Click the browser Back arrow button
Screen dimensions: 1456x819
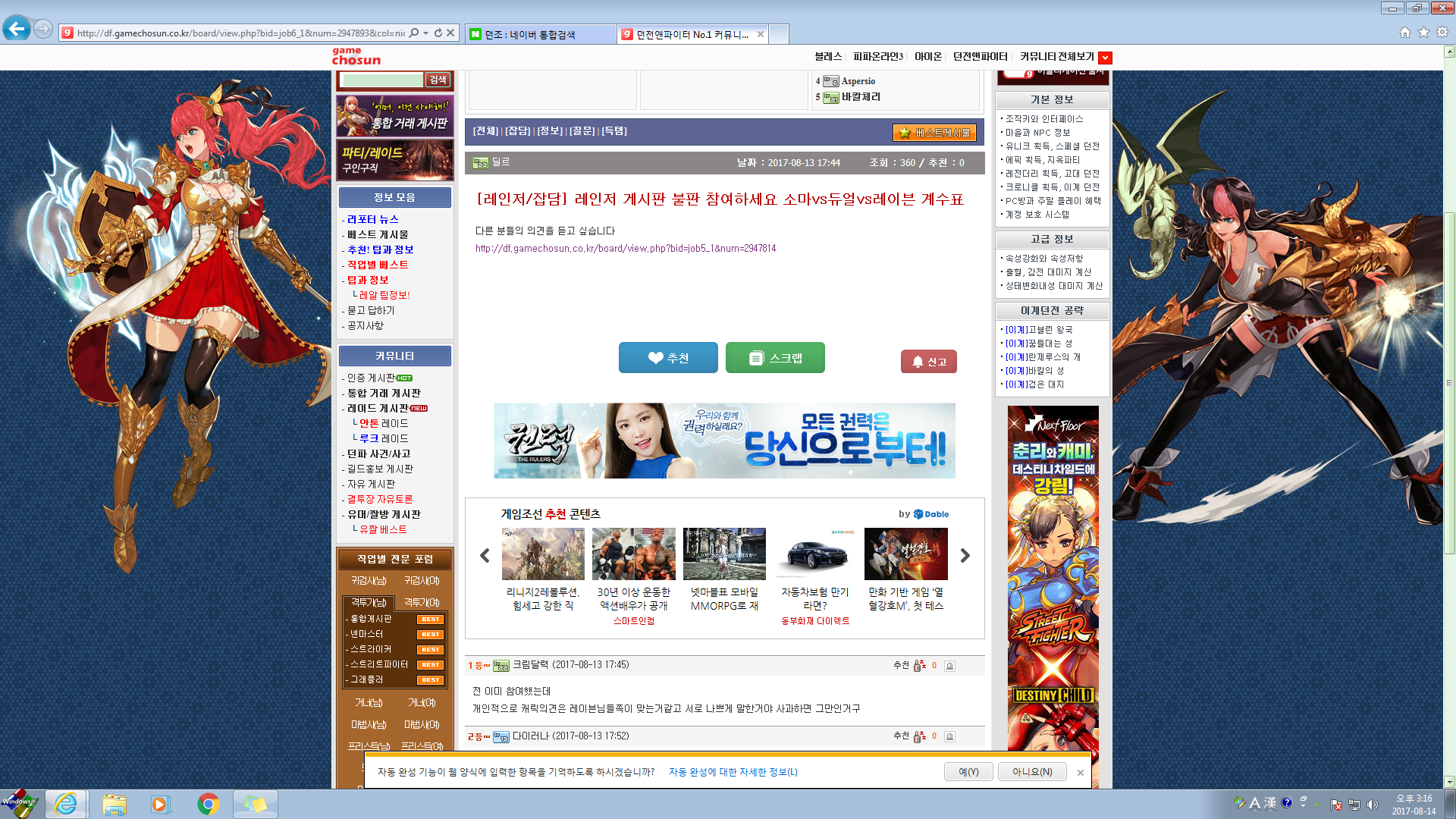click(x=17, y=30)
